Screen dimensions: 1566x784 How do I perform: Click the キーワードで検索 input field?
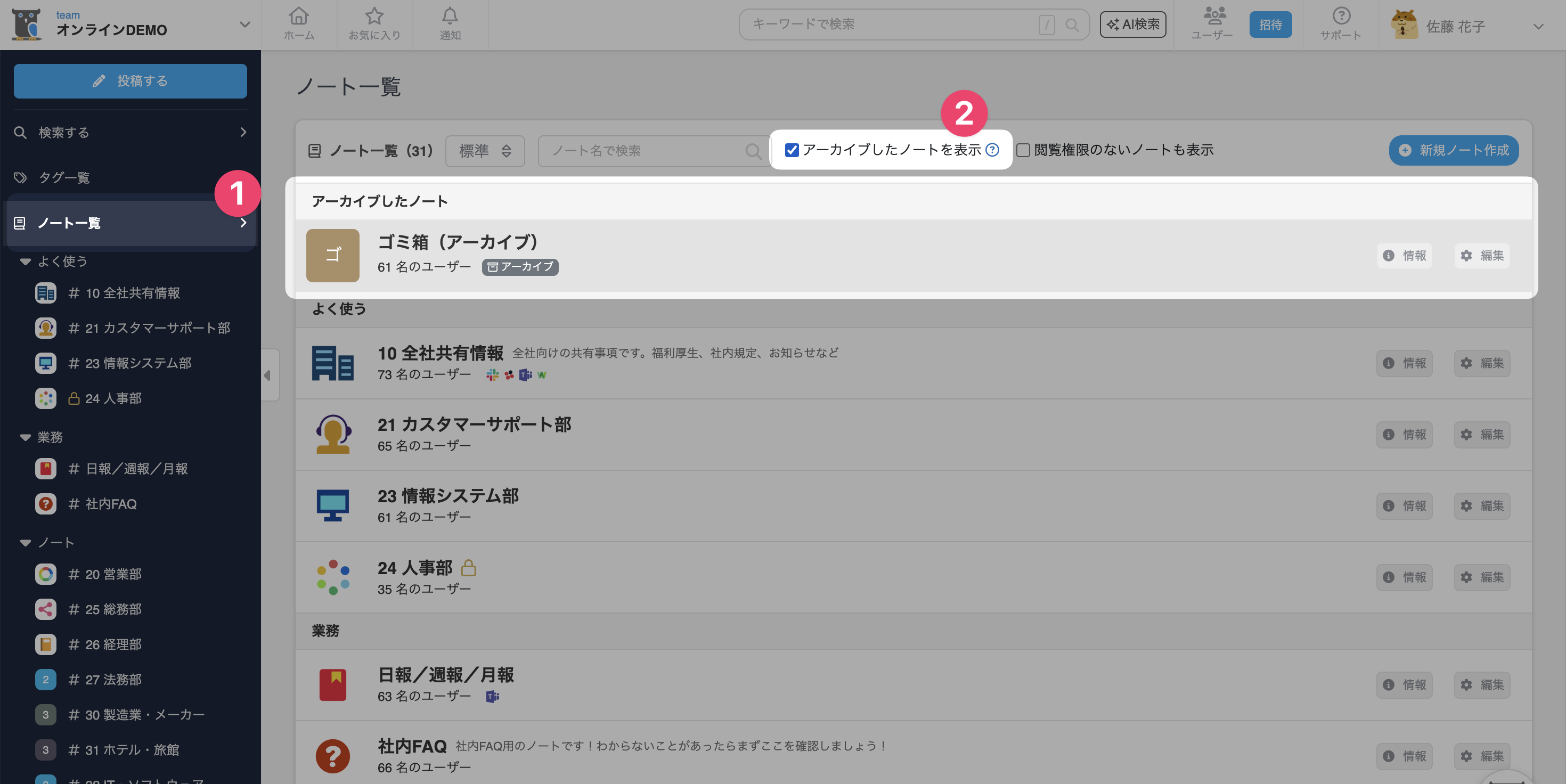pos(887,24)
